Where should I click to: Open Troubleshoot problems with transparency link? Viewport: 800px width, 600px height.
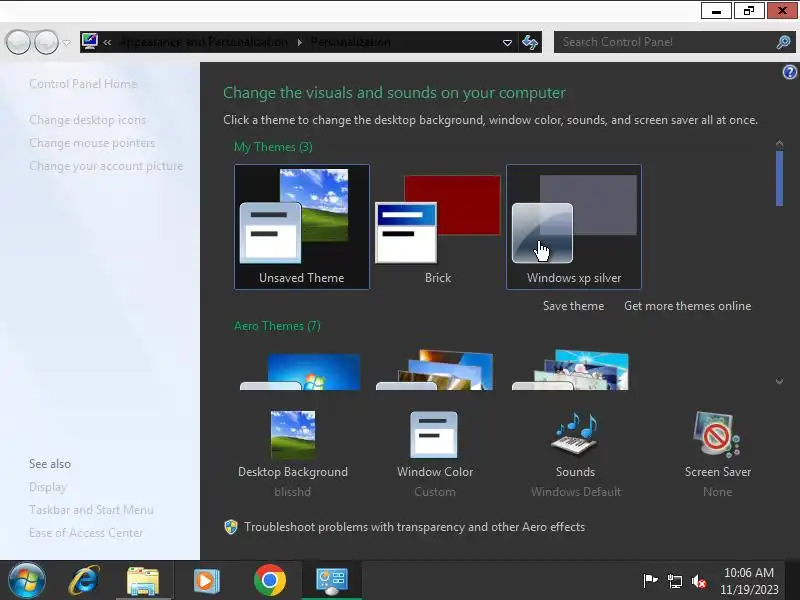tap(414, 527)
